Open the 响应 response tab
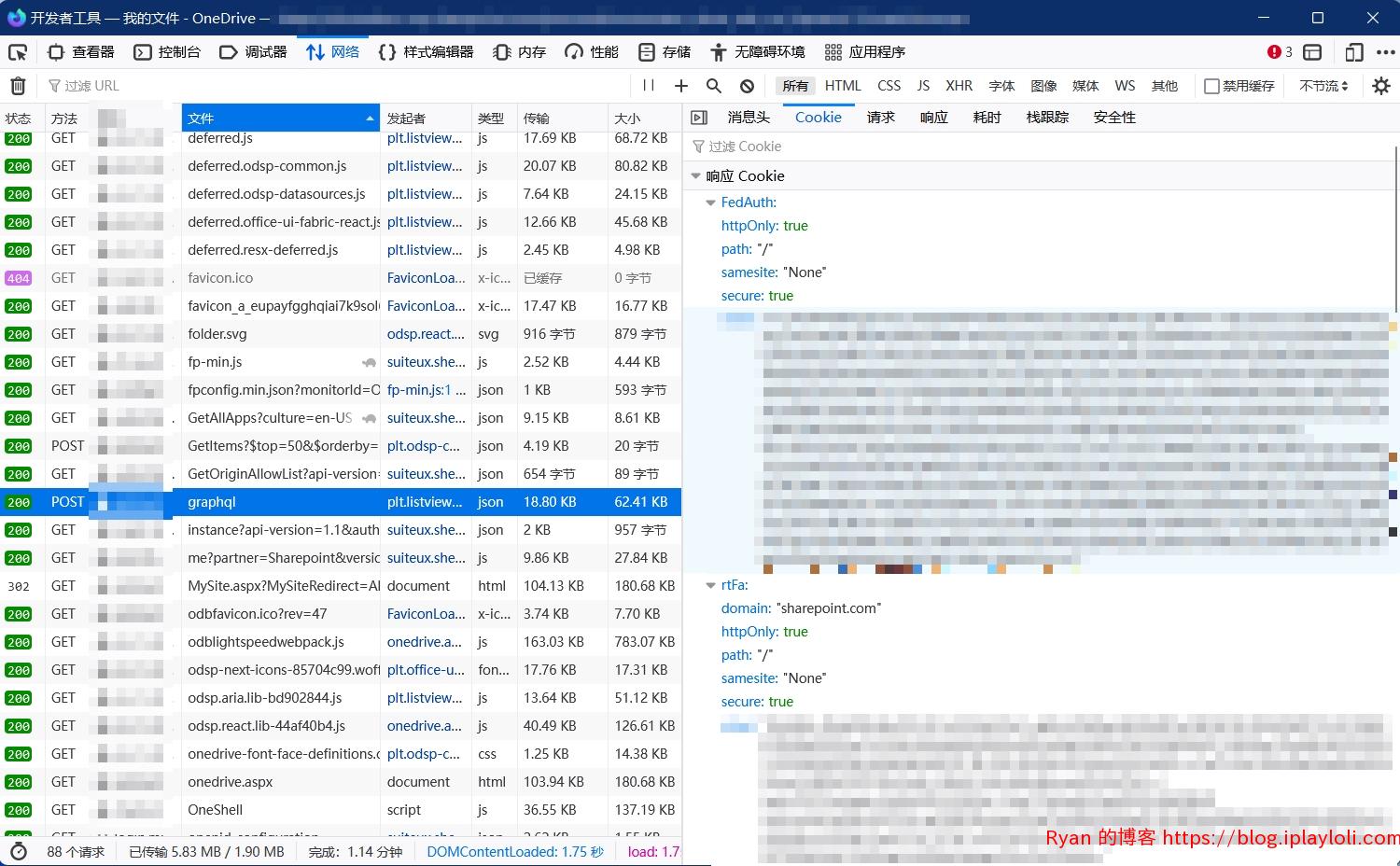Image resolution: width=1400 pixels, height=866 pixels. point(933,118)
